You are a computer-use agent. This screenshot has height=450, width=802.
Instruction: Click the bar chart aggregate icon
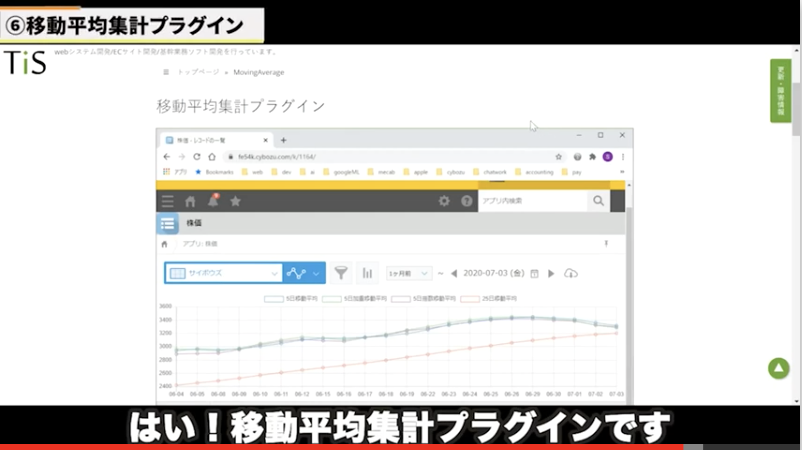(x=367, y=273)
